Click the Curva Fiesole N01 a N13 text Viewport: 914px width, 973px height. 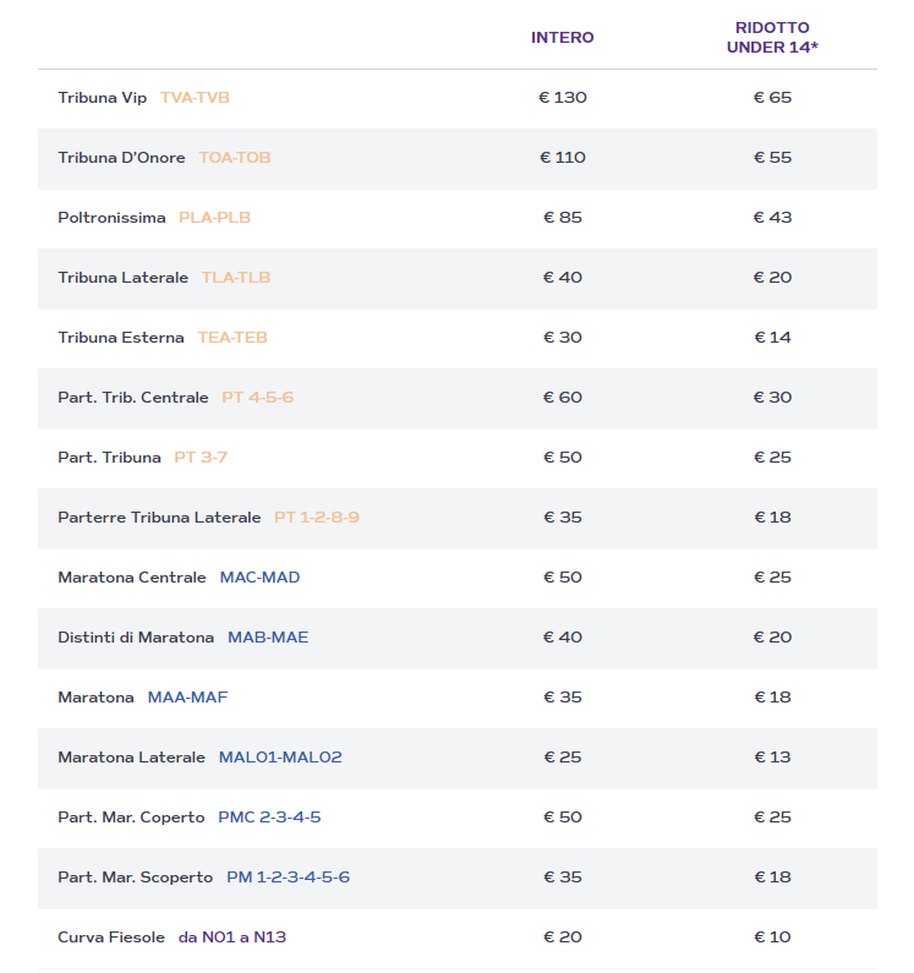tap(232, 938)
